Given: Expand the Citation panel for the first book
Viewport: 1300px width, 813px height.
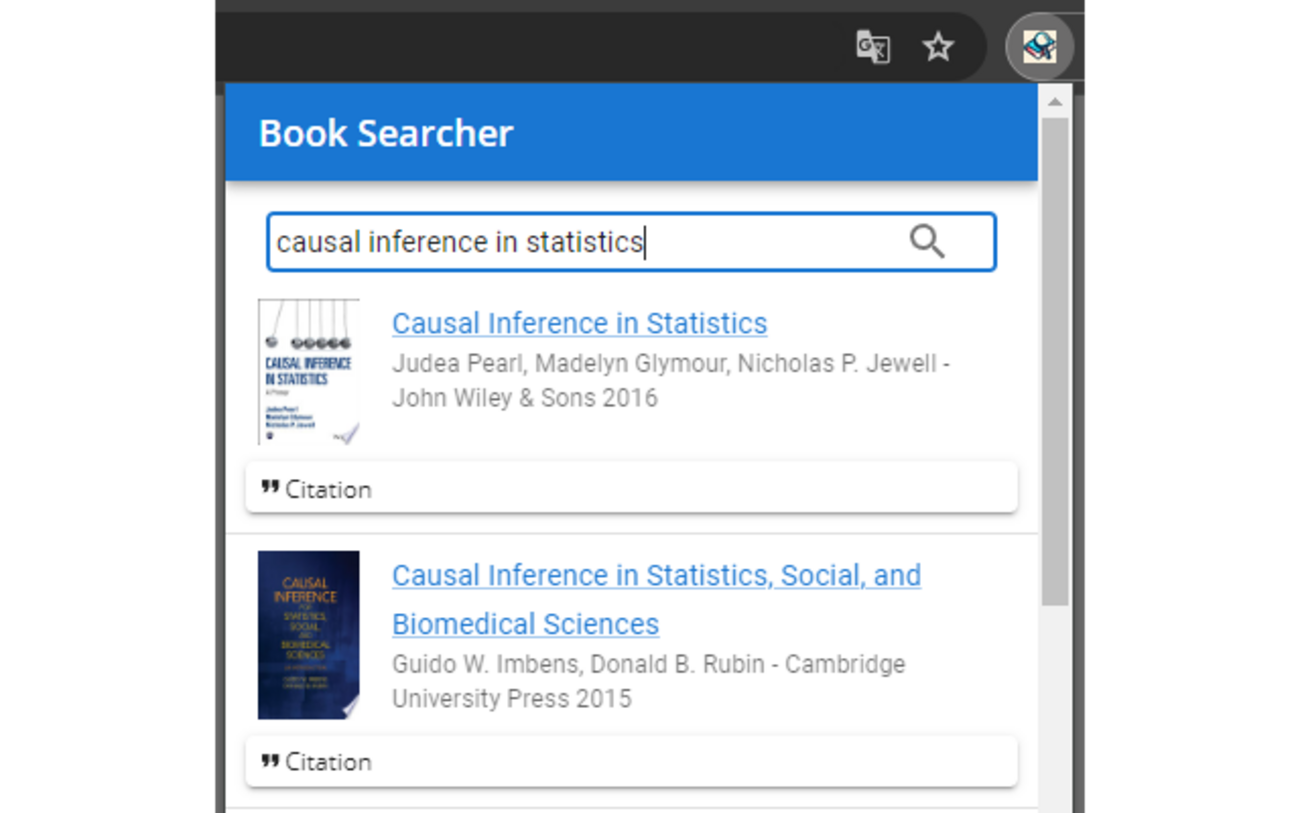Looking at the screenshot, I should pos(631,489).
